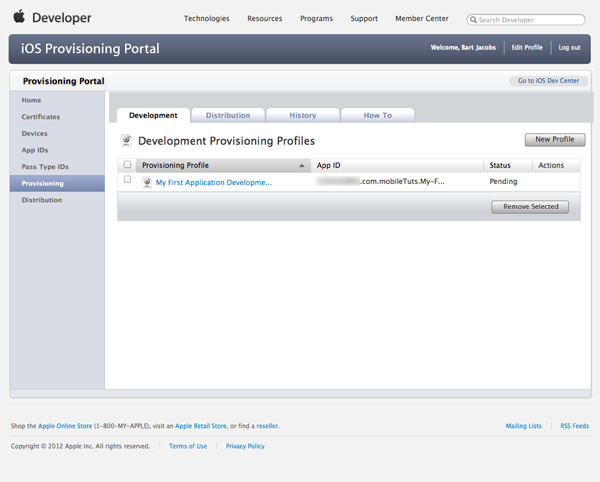Open Technologies in top navigation

pos(207,18)
